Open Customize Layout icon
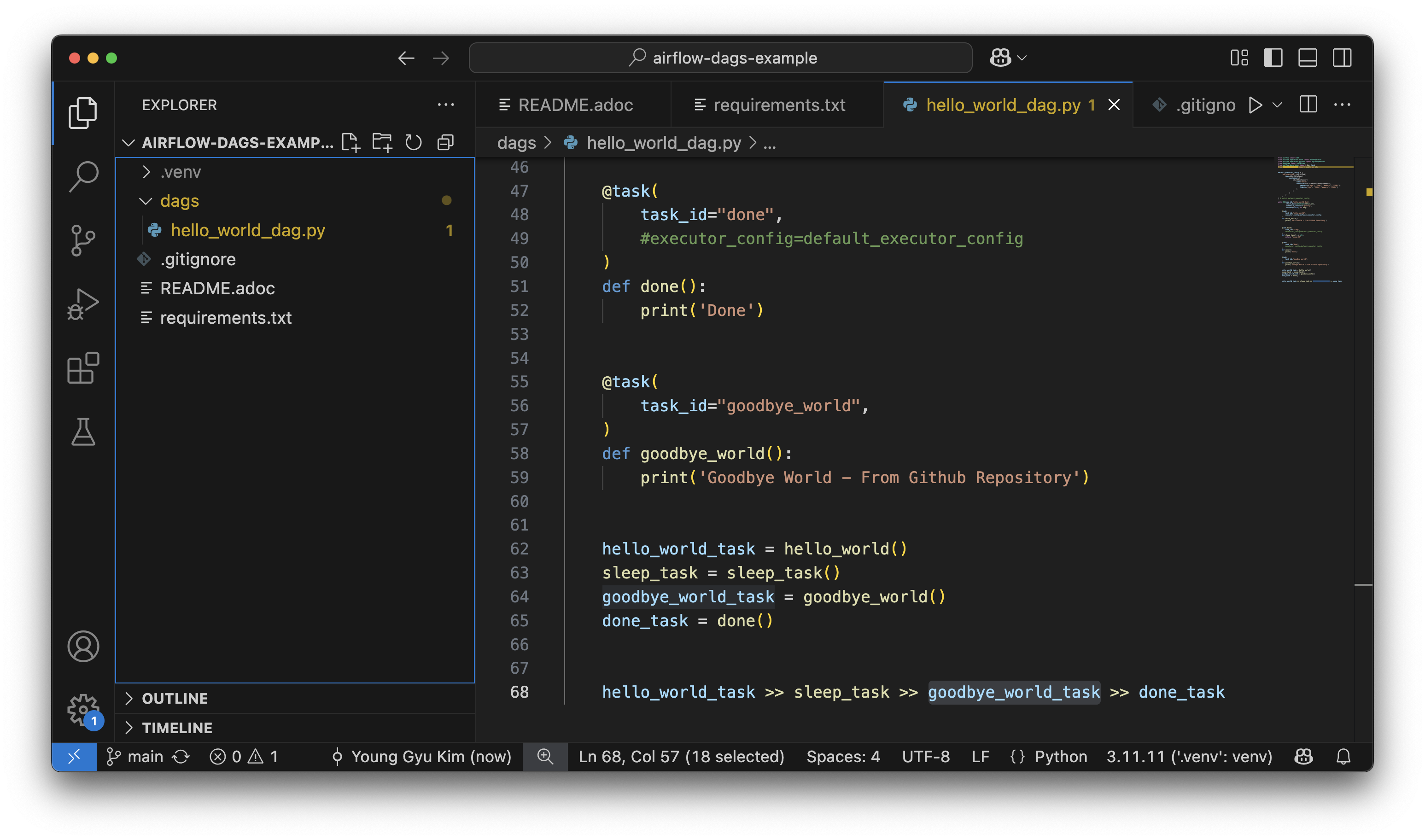This screenshot has height=840, width=1425. coord(1239,58)
